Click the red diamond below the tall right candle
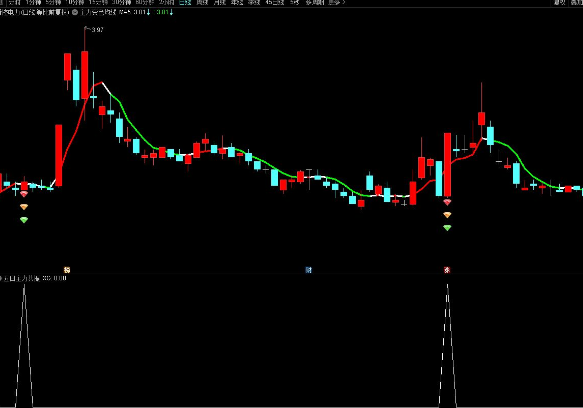 (x=447, y=202)
